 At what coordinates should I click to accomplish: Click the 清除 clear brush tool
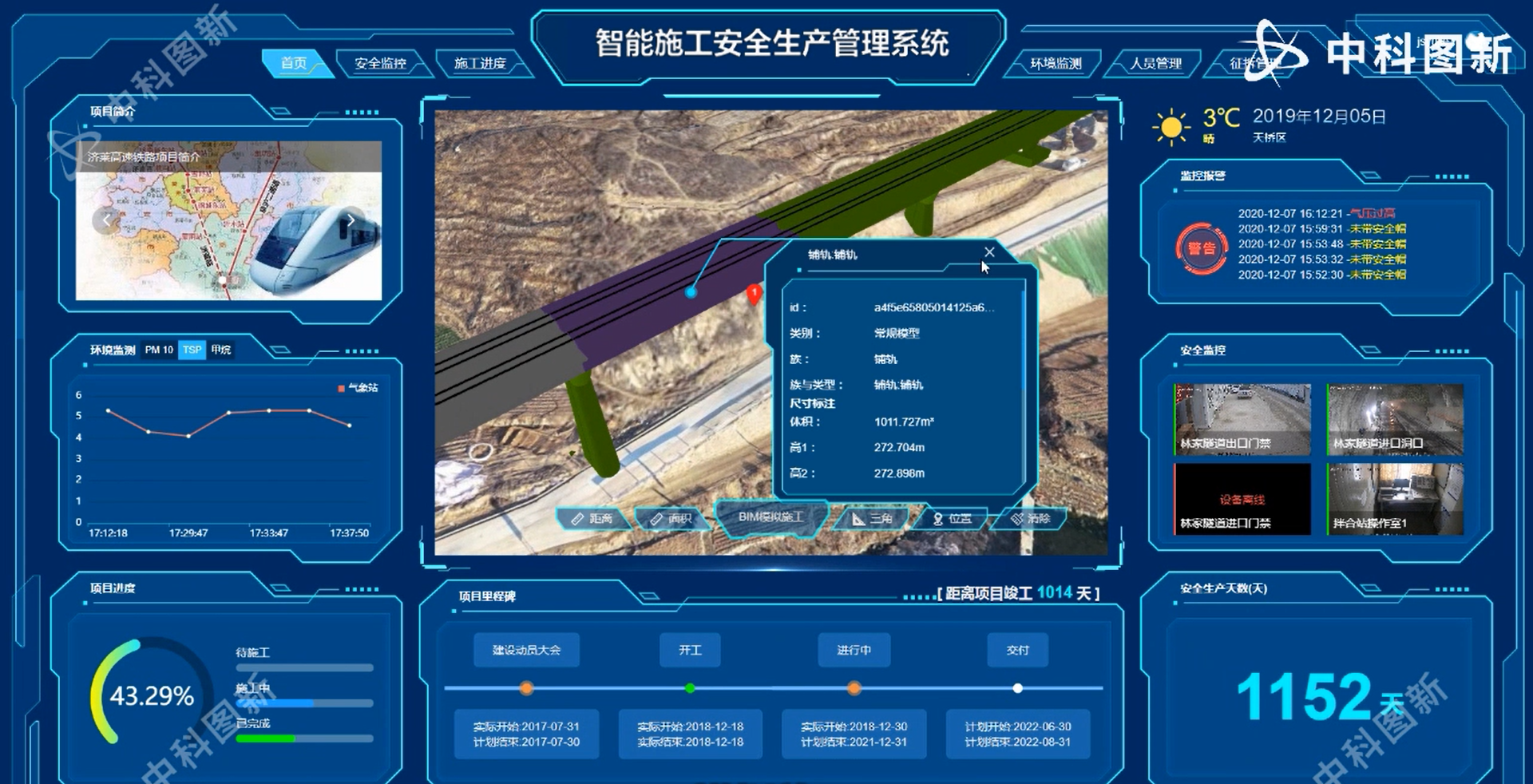point(1030,519)
